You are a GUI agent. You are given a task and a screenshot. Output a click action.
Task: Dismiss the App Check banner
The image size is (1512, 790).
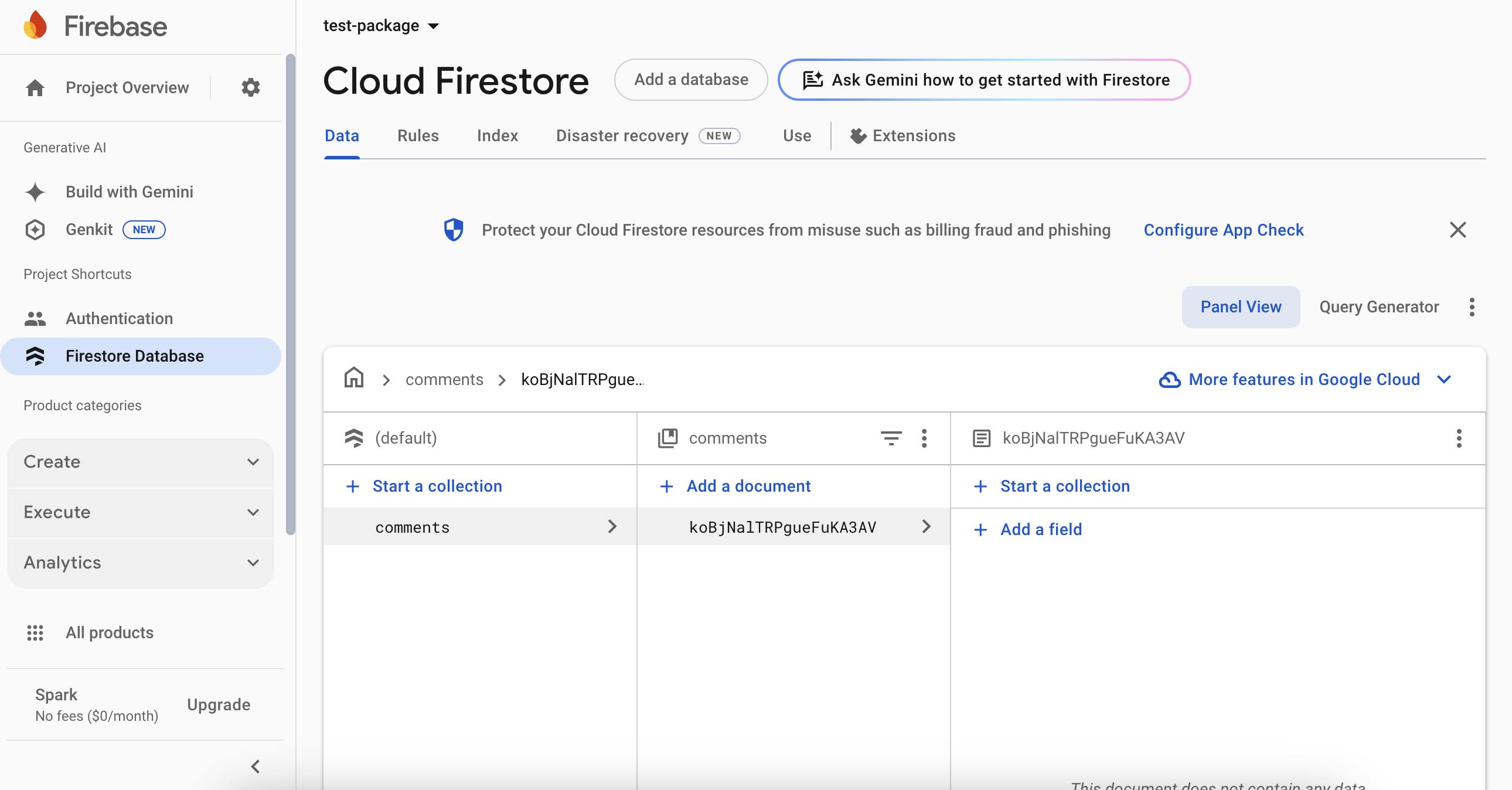tap(1458, 230)
